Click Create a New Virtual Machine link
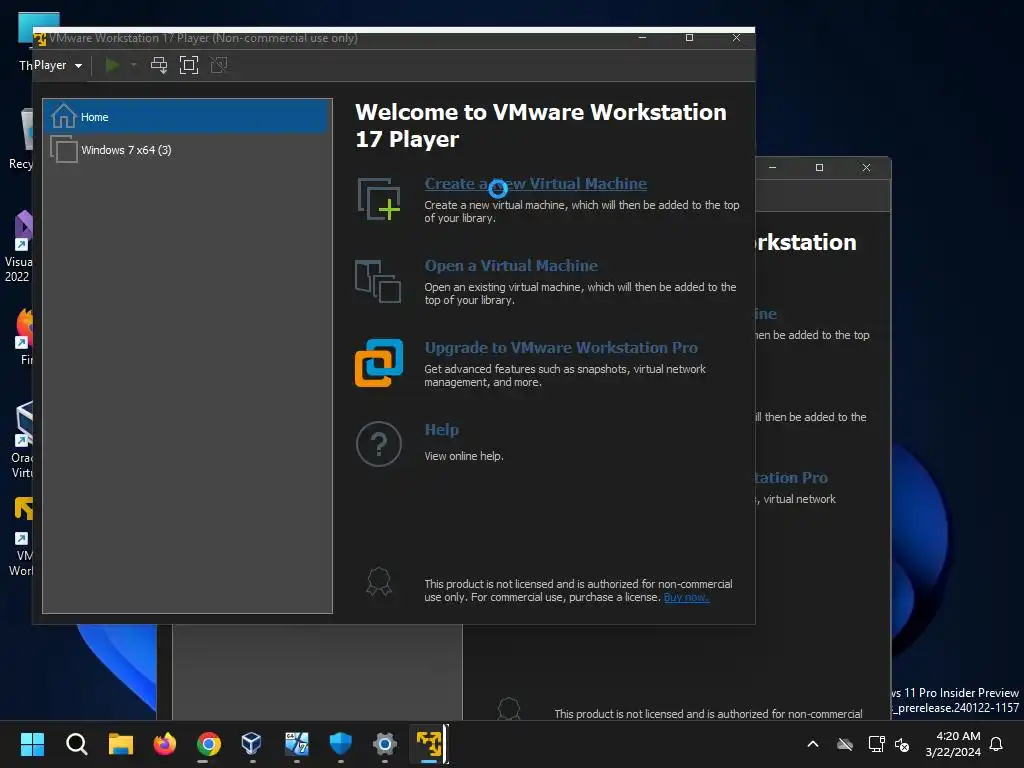This screenshot has height=768, width=1024. (536, 184)
